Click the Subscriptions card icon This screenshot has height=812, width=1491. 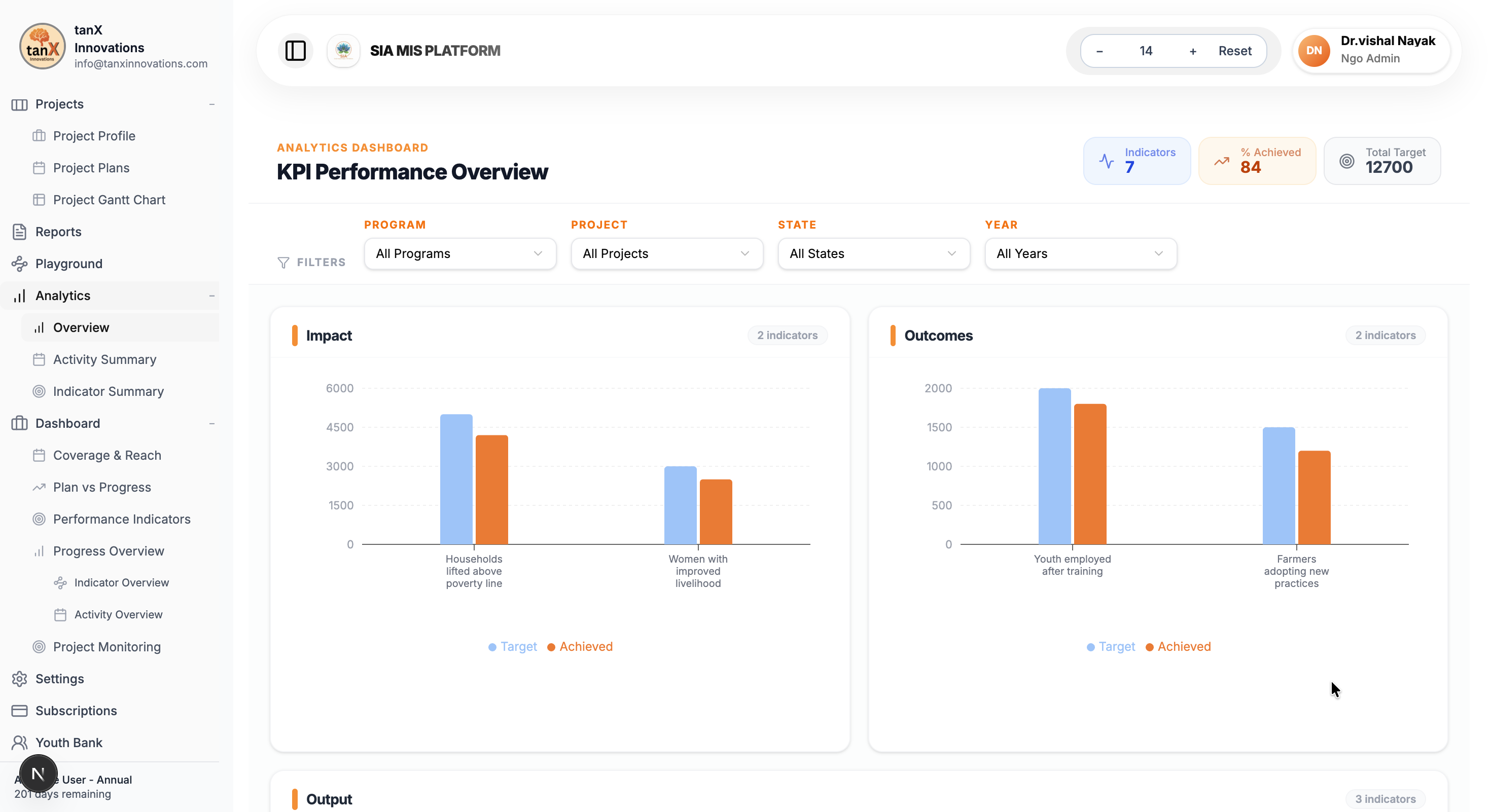(x=20, y=711)
